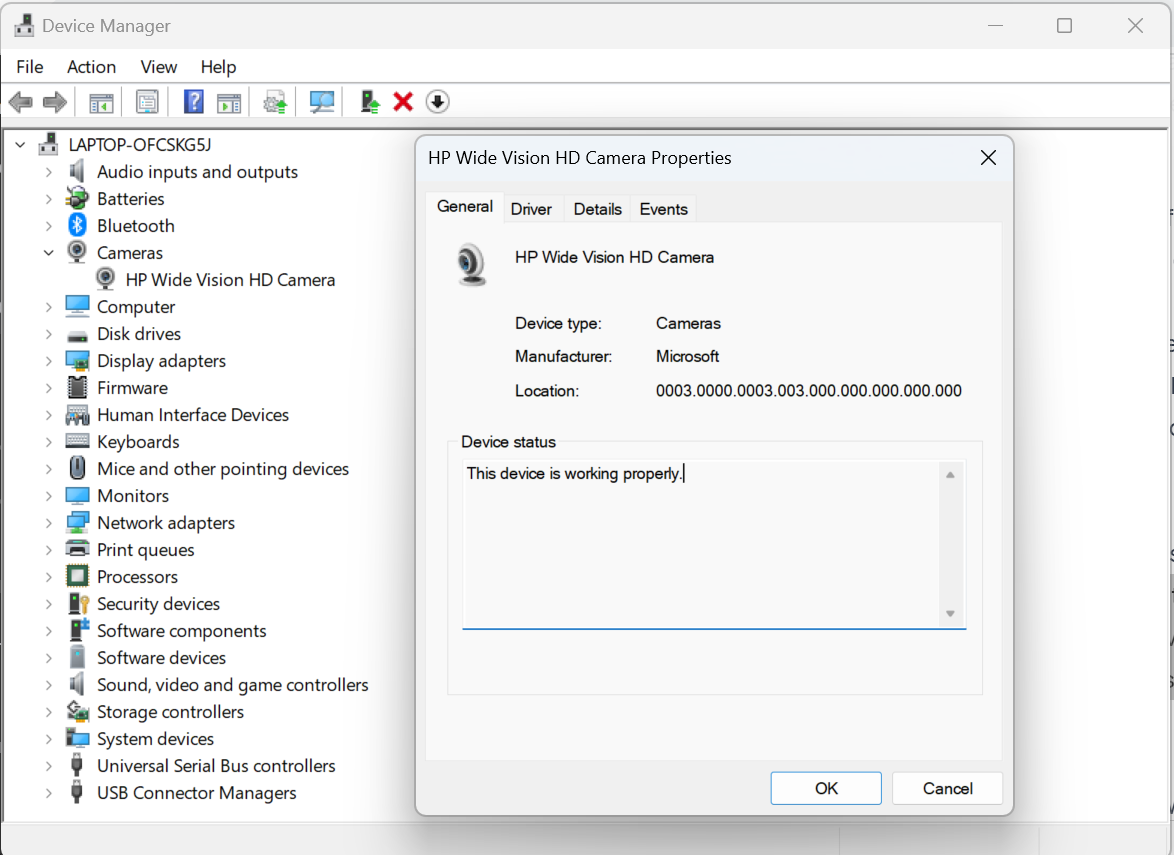Click the device status scrollbar down arrow
Viewport: 1174px width, 855px height.
(x=951, y=615)
